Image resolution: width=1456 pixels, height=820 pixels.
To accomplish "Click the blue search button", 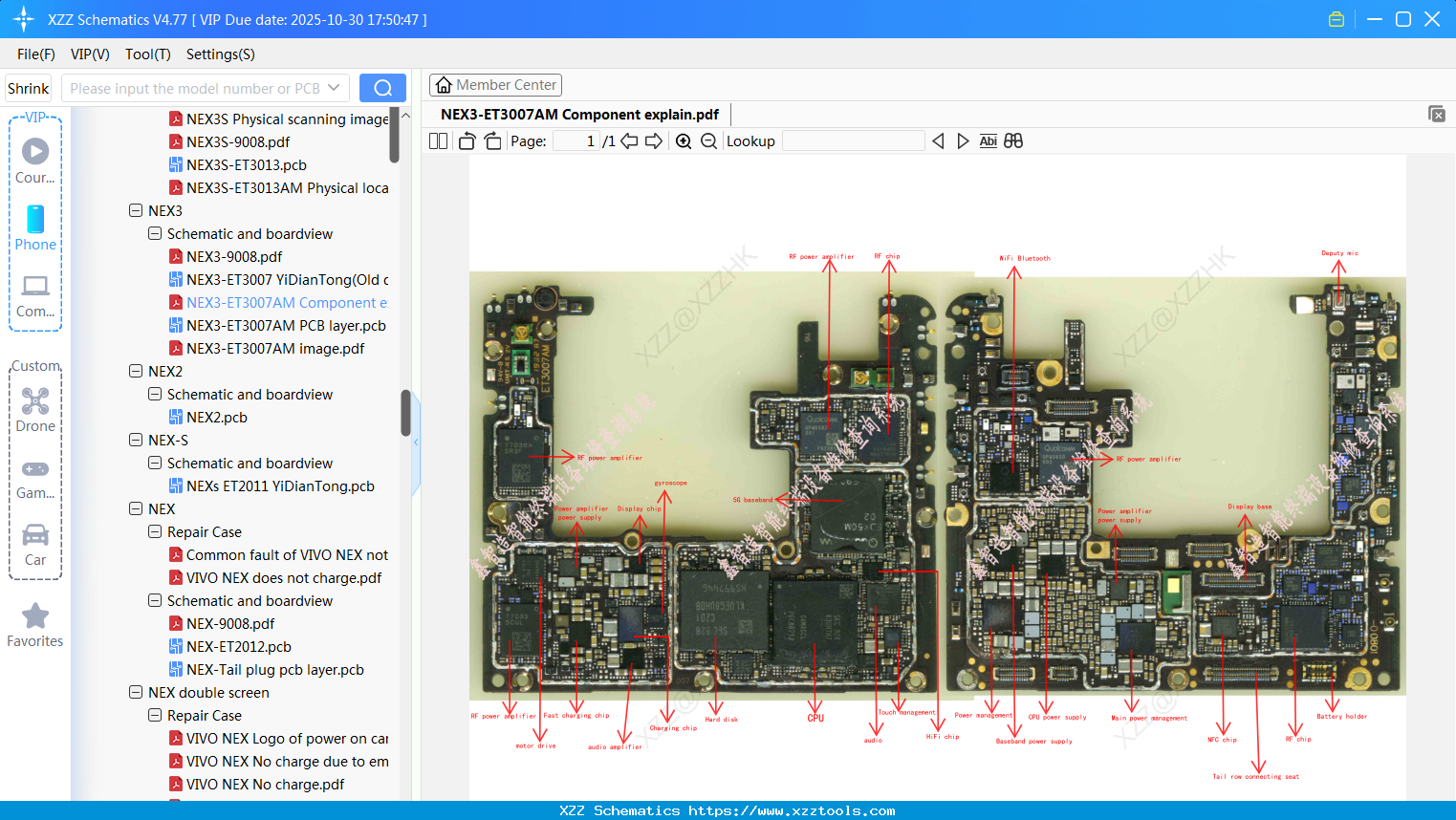I will tap(382, 88).
